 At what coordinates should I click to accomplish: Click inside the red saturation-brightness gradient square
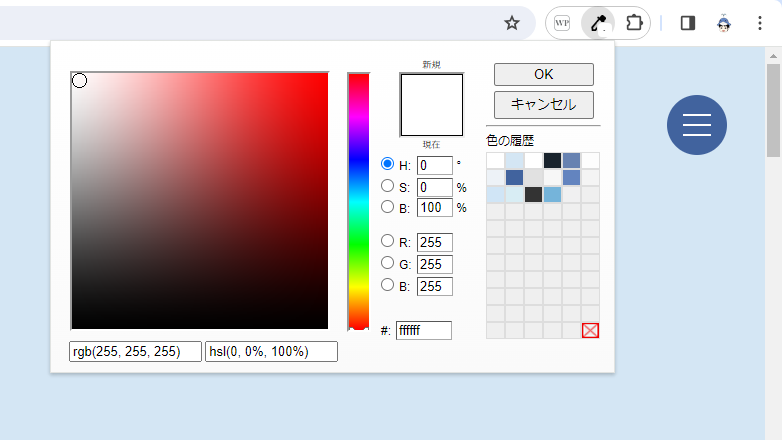coord(199,201)
